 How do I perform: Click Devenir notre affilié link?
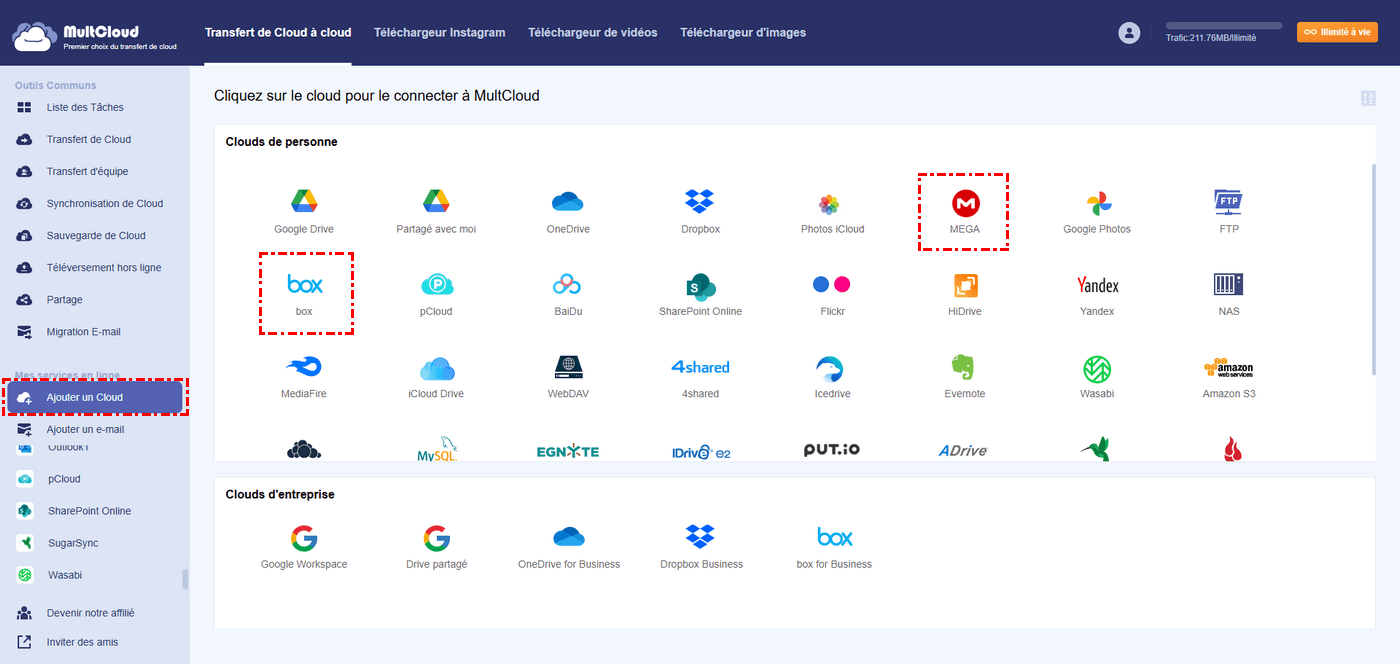(x=90, y=613)
